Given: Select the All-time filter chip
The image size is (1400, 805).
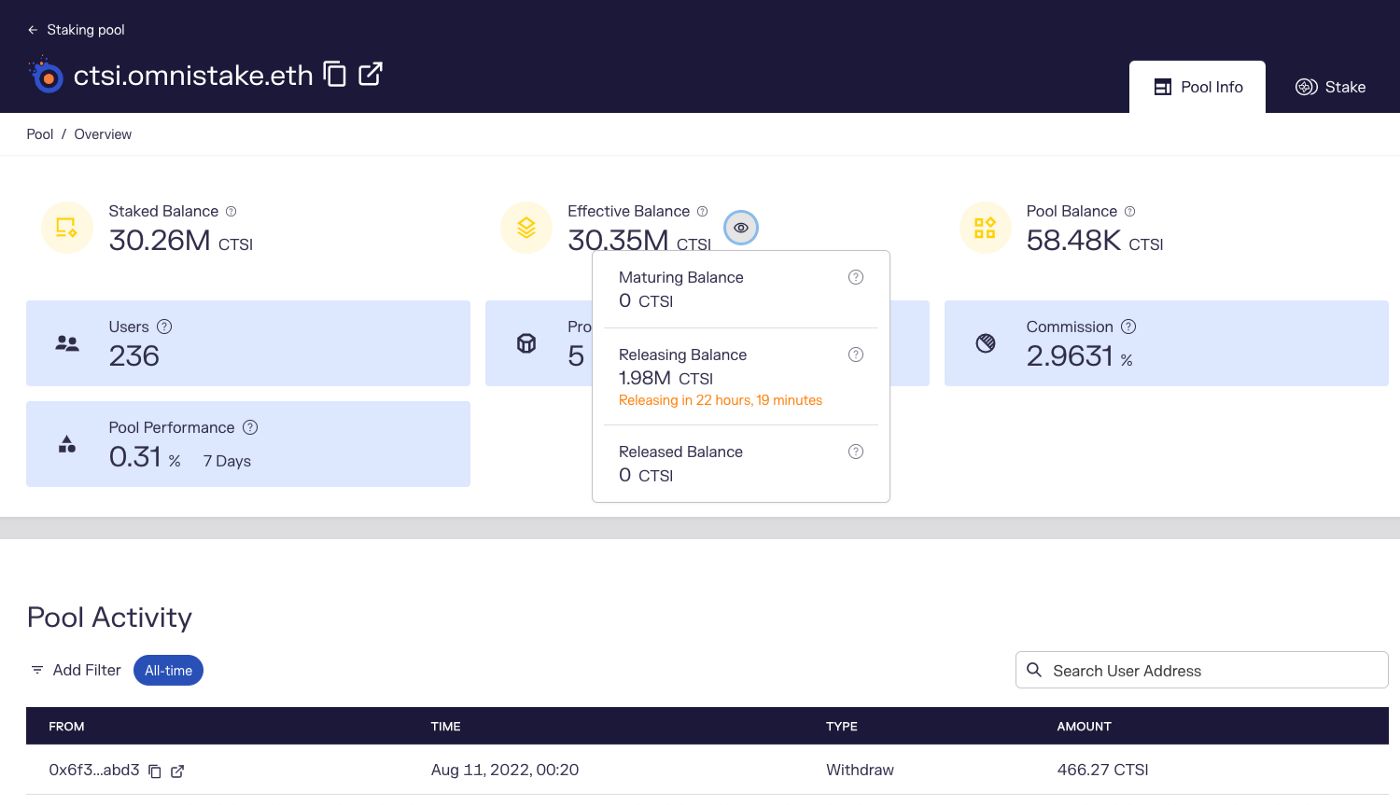Looking at the screenshot, I should [168, 671].
